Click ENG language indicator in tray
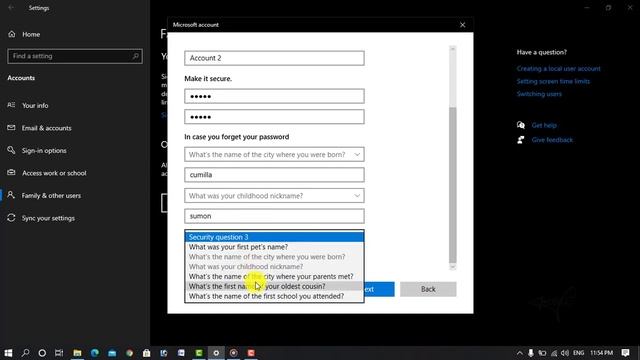The height and width of the screenshot is (360, 640). 578,353
